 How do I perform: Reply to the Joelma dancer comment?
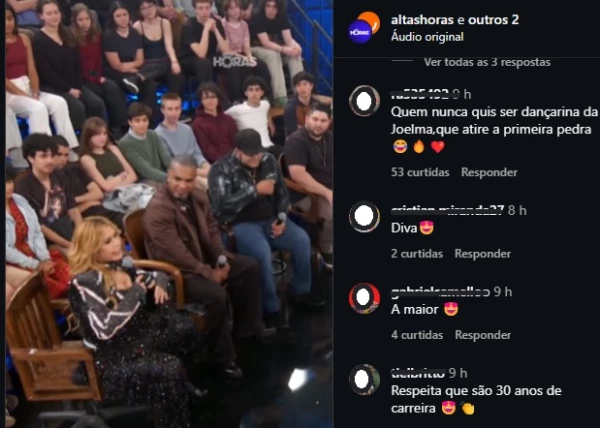pos(489,172)
